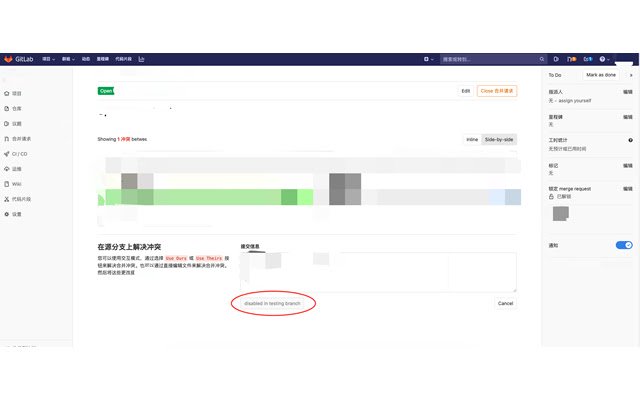This screenshot has height=400, width=640.
Task: Click edit link beside milestone section
Action: pyautogui.click(x=628, y=117)
